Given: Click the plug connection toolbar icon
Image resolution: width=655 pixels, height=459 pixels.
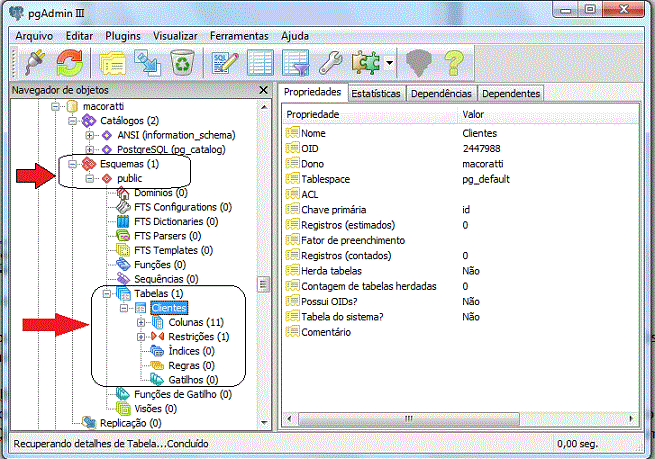Looking at the screenshot, I should click(35, 63).
